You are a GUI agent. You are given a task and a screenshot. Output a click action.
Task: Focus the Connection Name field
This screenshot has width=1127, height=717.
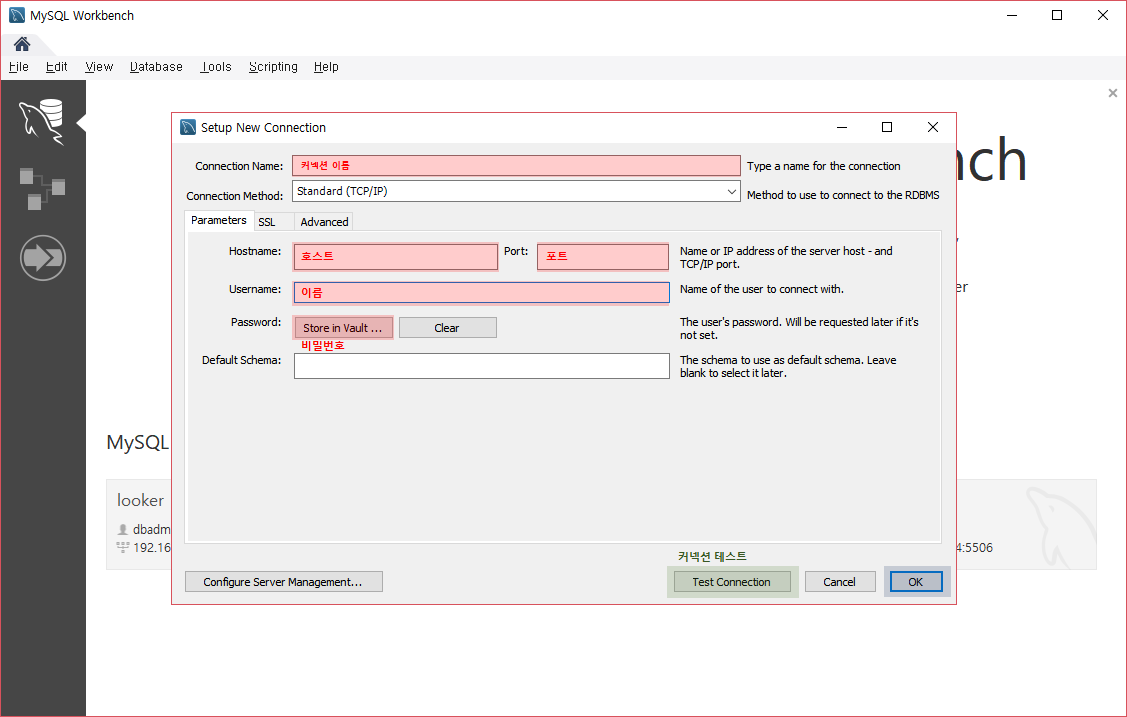[x=516, y=165]
